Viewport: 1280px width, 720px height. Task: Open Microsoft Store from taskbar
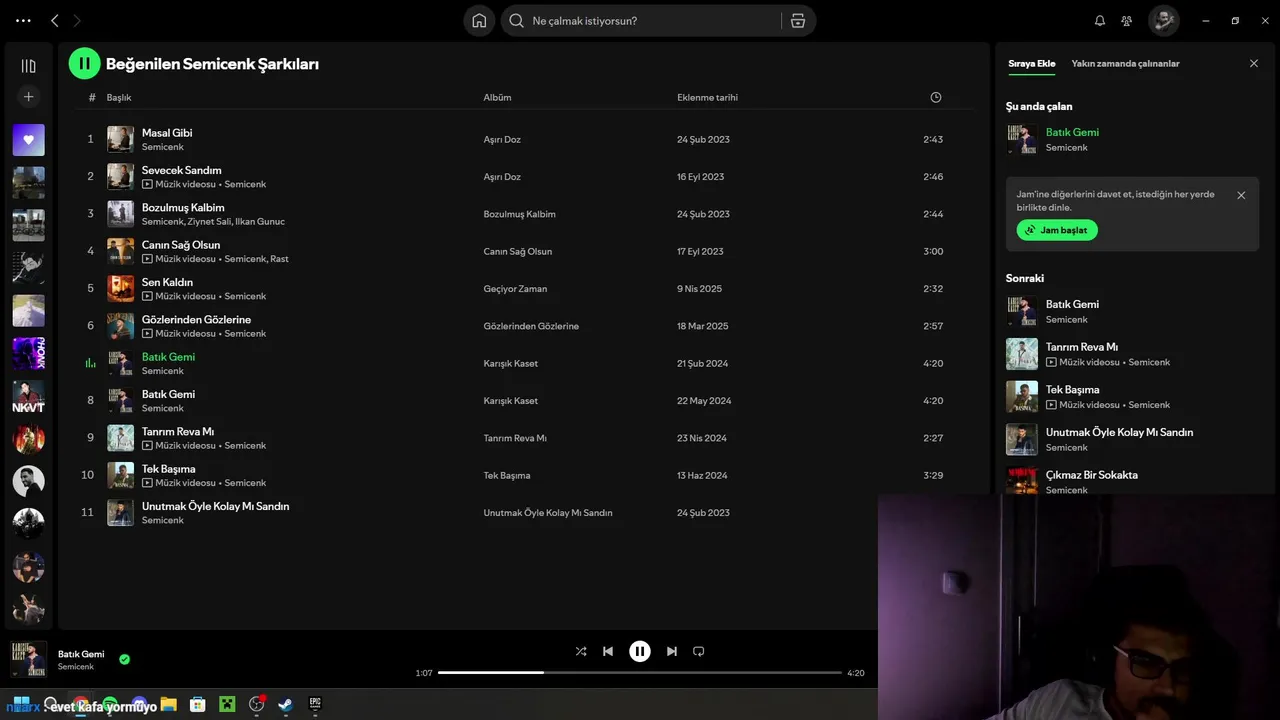[198, 704]
